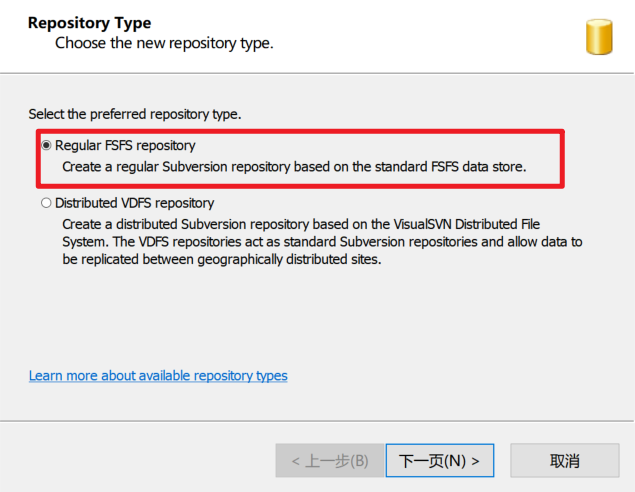Open Learn more about available repository types link
The height and width of the screenshot is (492, 635).
[158, 376]
